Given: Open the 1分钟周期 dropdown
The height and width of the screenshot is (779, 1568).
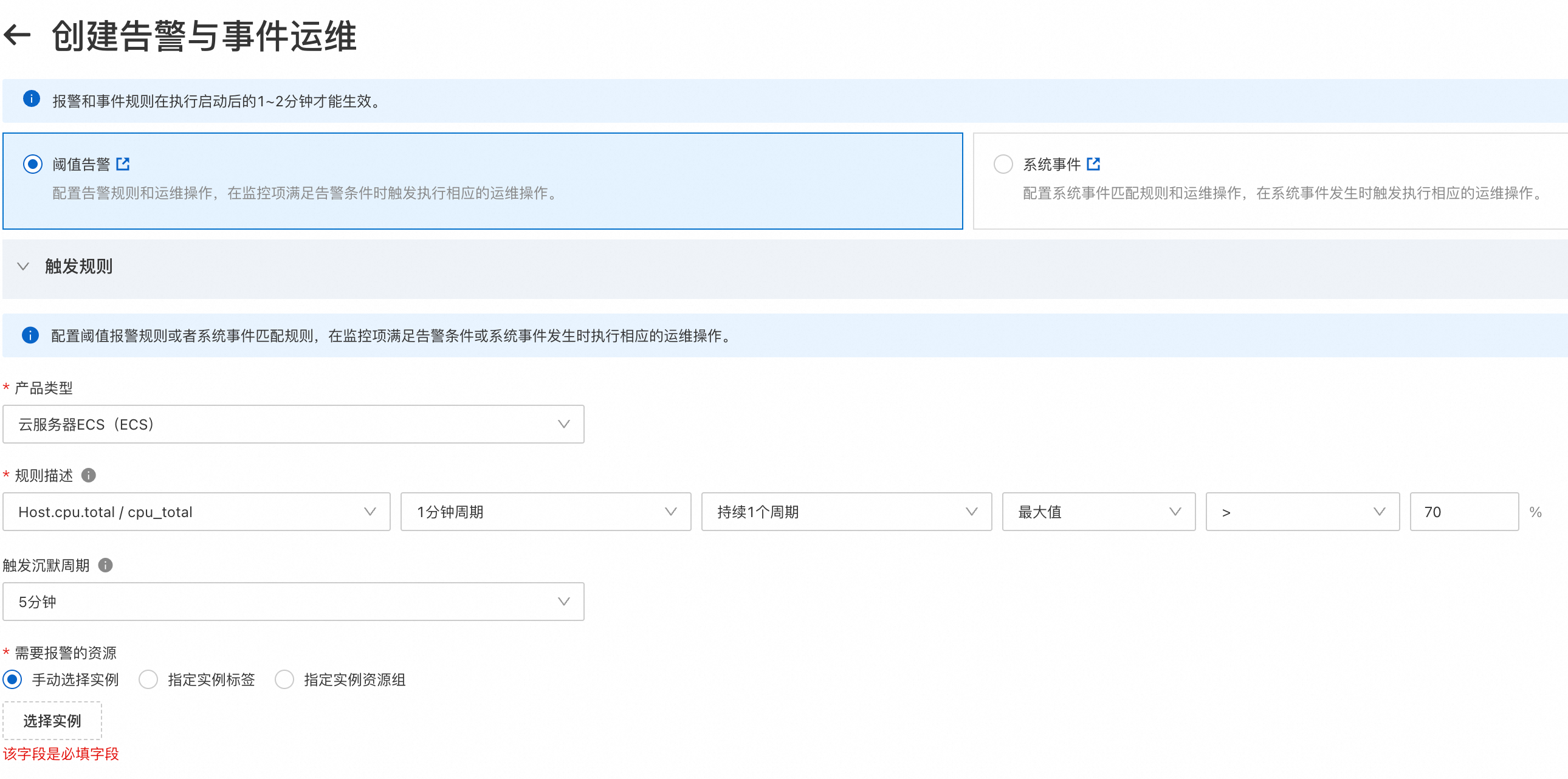Looking at the screenshot, I should coord(545,512).
